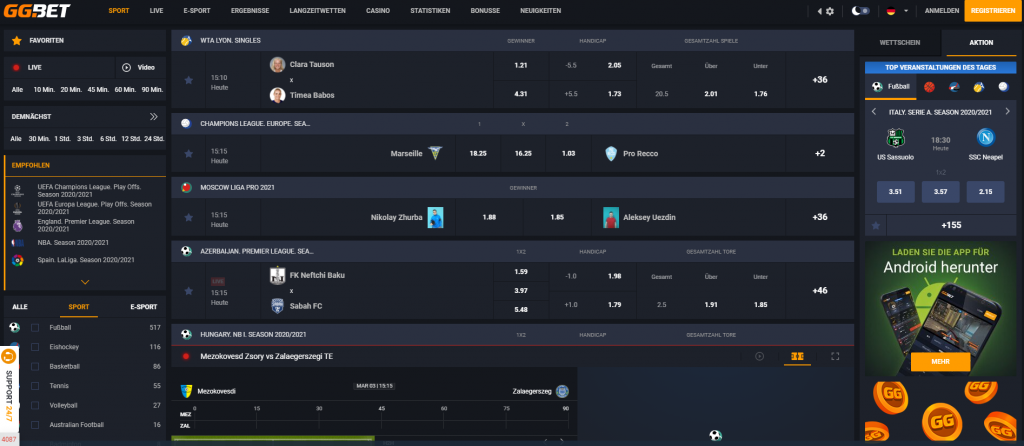Check the Tennis checkbox

pos(35,386)
